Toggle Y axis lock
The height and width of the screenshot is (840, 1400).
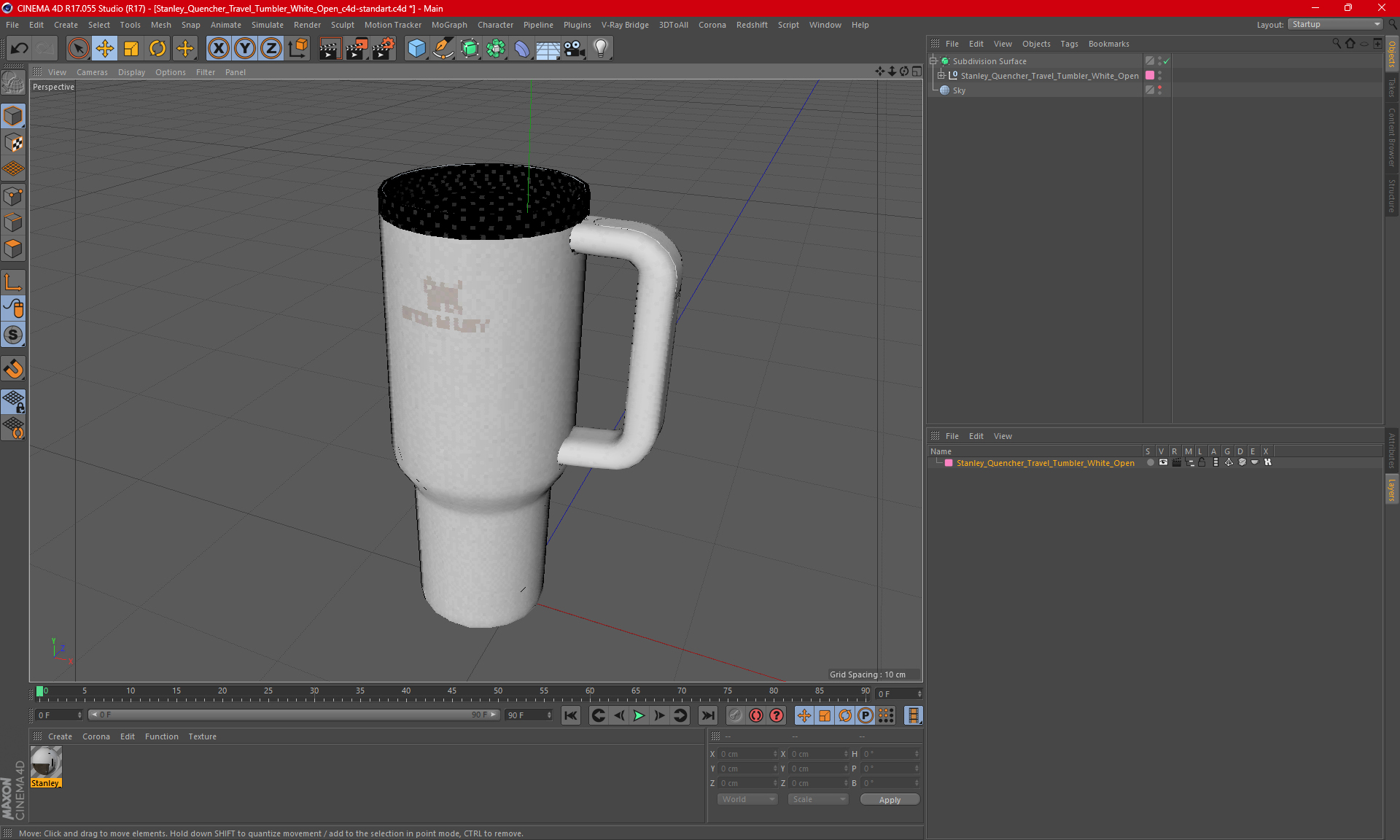pos(245,49)
